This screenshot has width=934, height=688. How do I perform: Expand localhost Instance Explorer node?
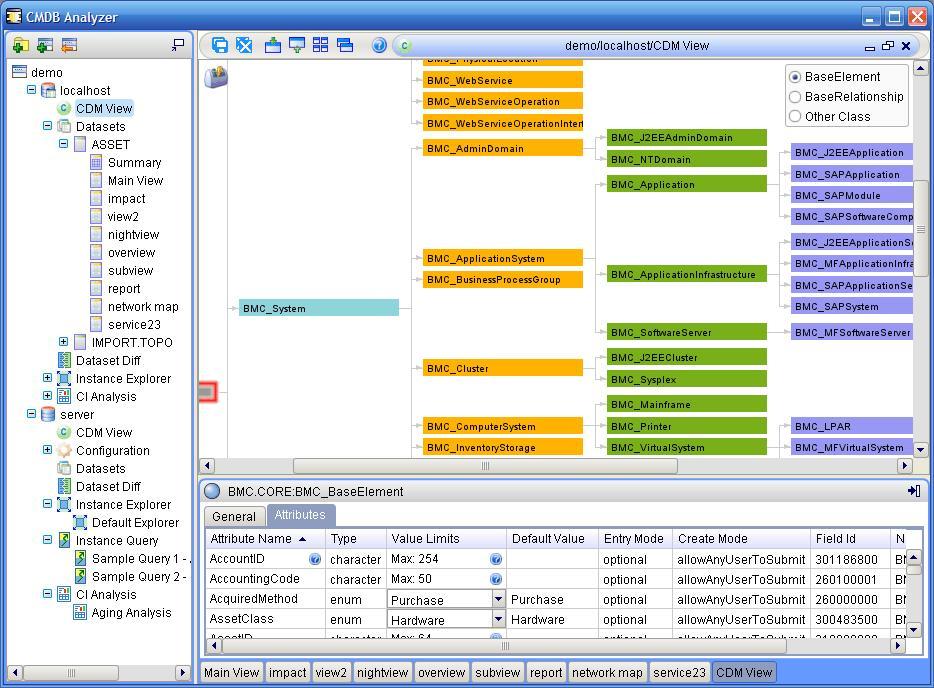(x=48, y=378)
